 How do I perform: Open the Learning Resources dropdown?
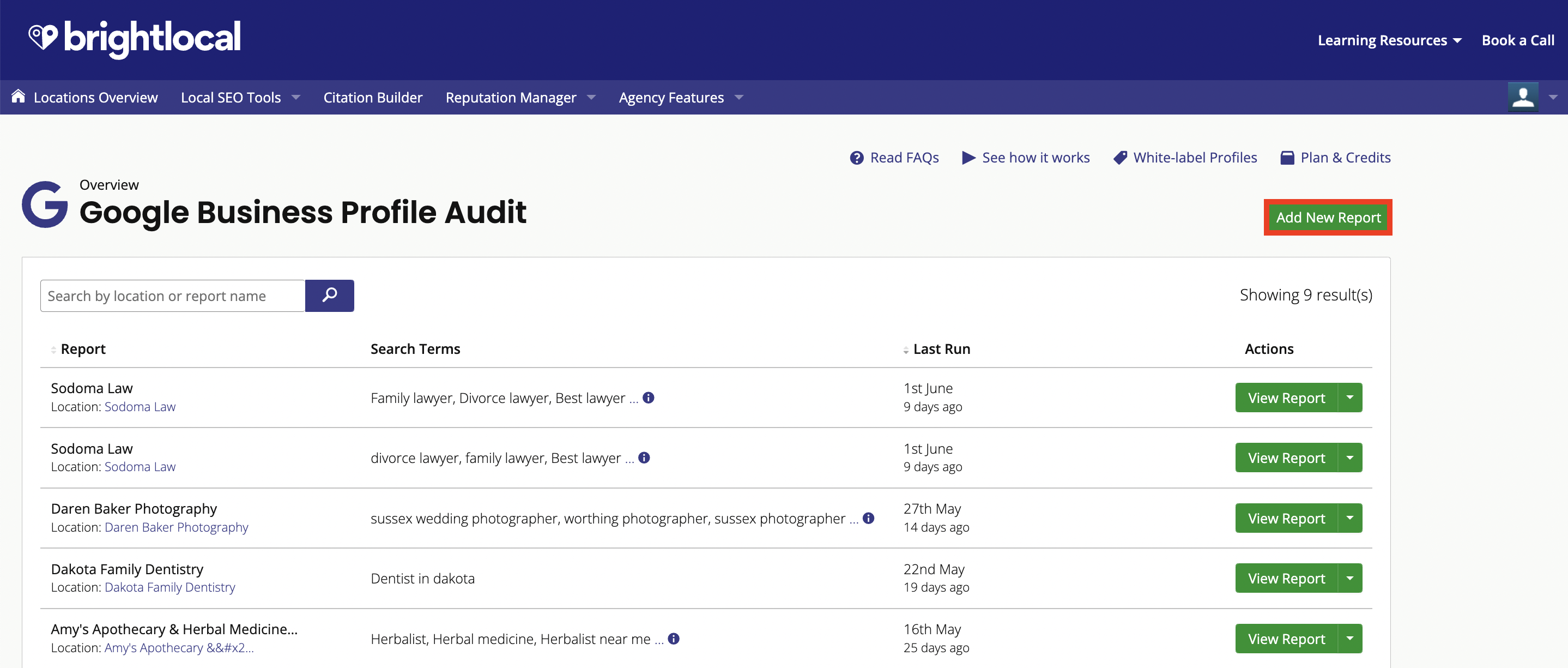(x=1389, y=40)
